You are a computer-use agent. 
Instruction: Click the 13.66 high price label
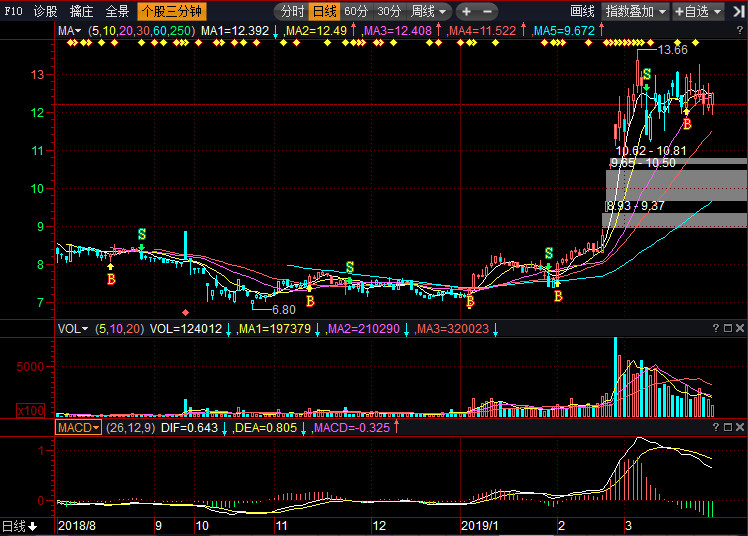(672, 50)
